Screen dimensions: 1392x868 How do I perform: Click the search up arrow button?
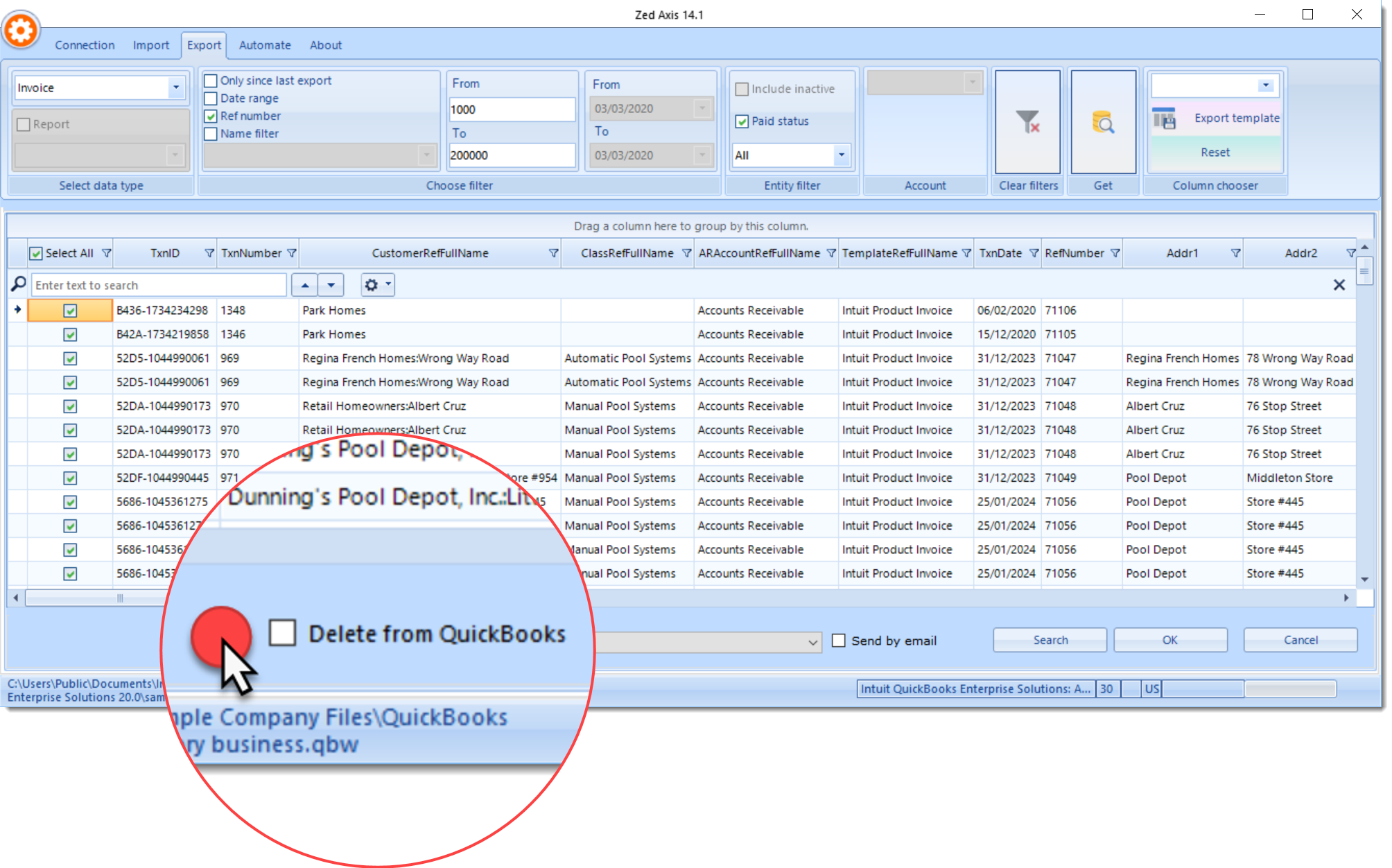click(x=305, y=285)
